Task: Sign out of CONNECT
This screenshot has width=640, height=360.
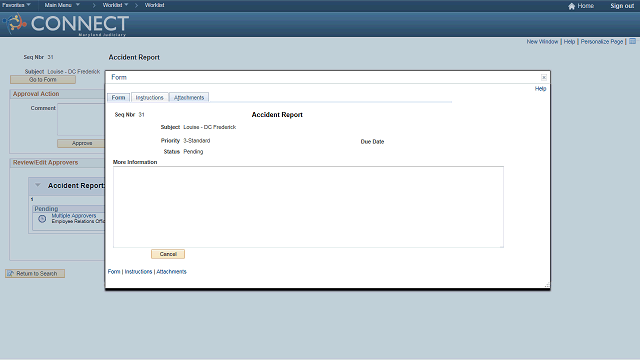Action: pyautogui.click(x=622, y=6)
